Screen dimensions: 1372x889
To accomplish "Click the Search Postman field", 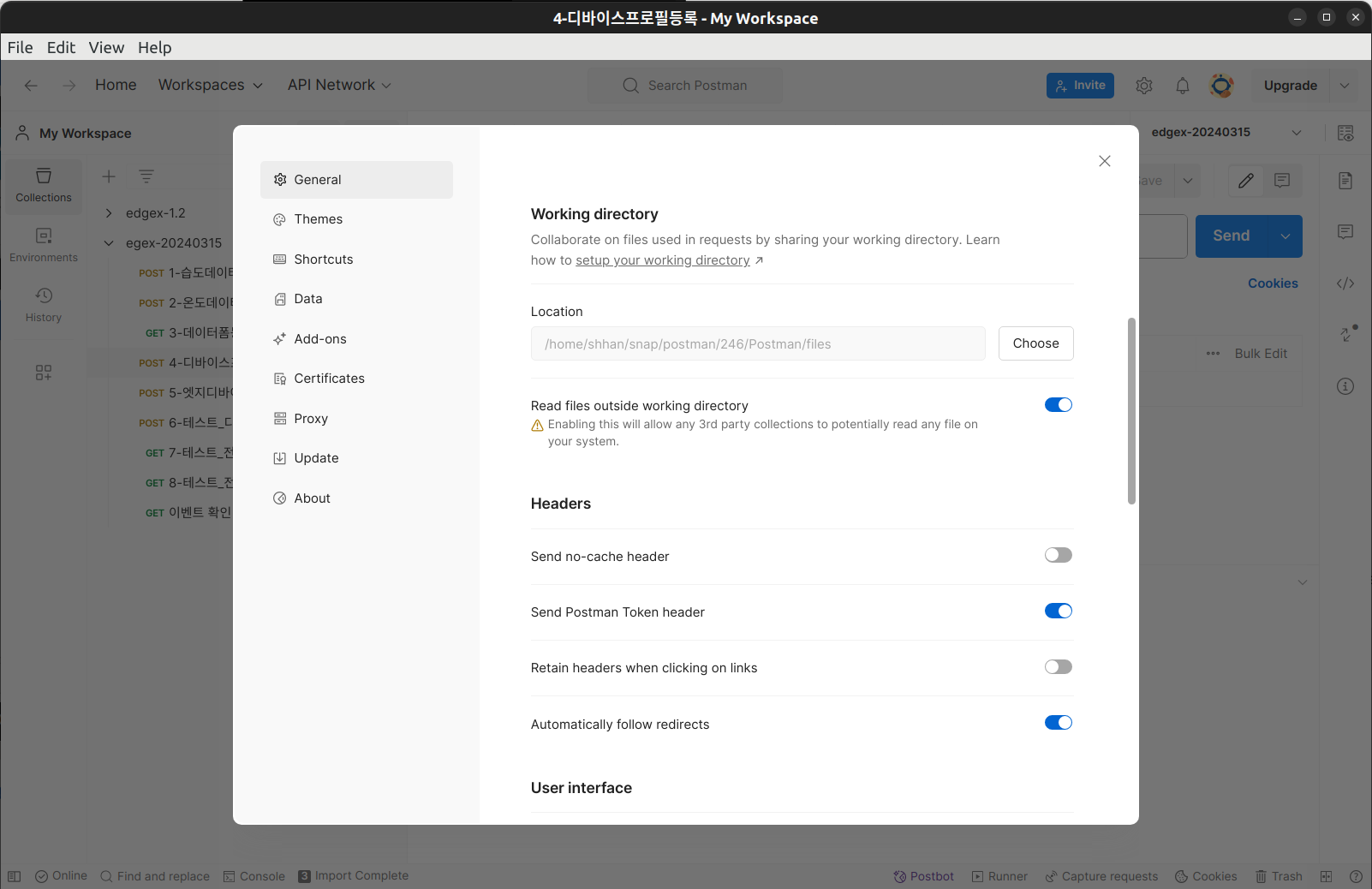I will point(684,86).
